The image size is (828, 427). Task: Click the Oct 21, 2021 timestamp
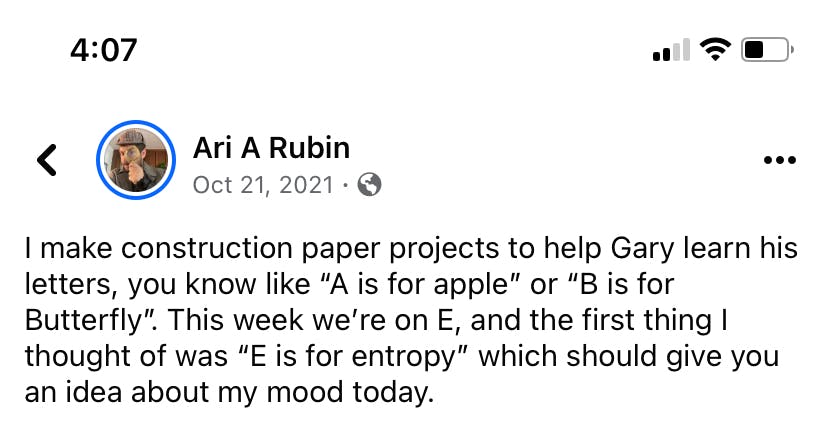[x=263, y=185]
